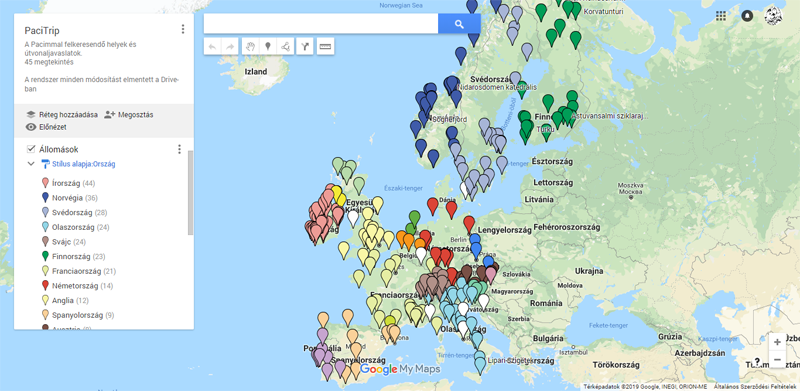This screenshot has width=800, height=391.
Task: Click Réteg hozzáadása to add layer
Action: 61,115
